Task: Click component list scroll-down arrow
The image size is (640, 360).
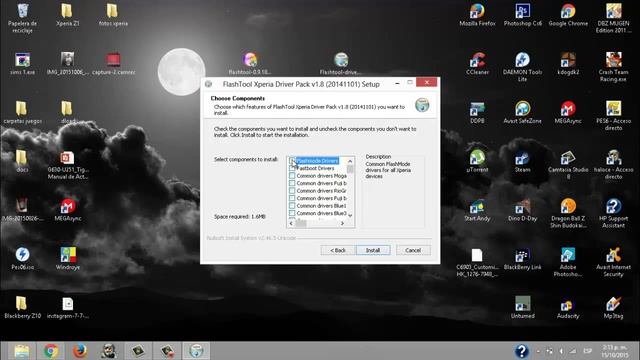Action: click(x=350, y=215)
